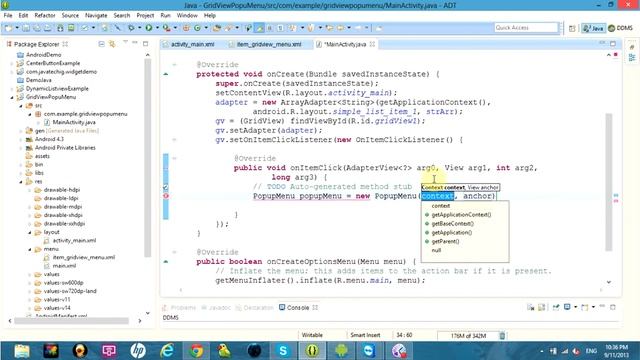Open the File menu
This screenshot has width=640, height=360.
click(x=8, y=16)
